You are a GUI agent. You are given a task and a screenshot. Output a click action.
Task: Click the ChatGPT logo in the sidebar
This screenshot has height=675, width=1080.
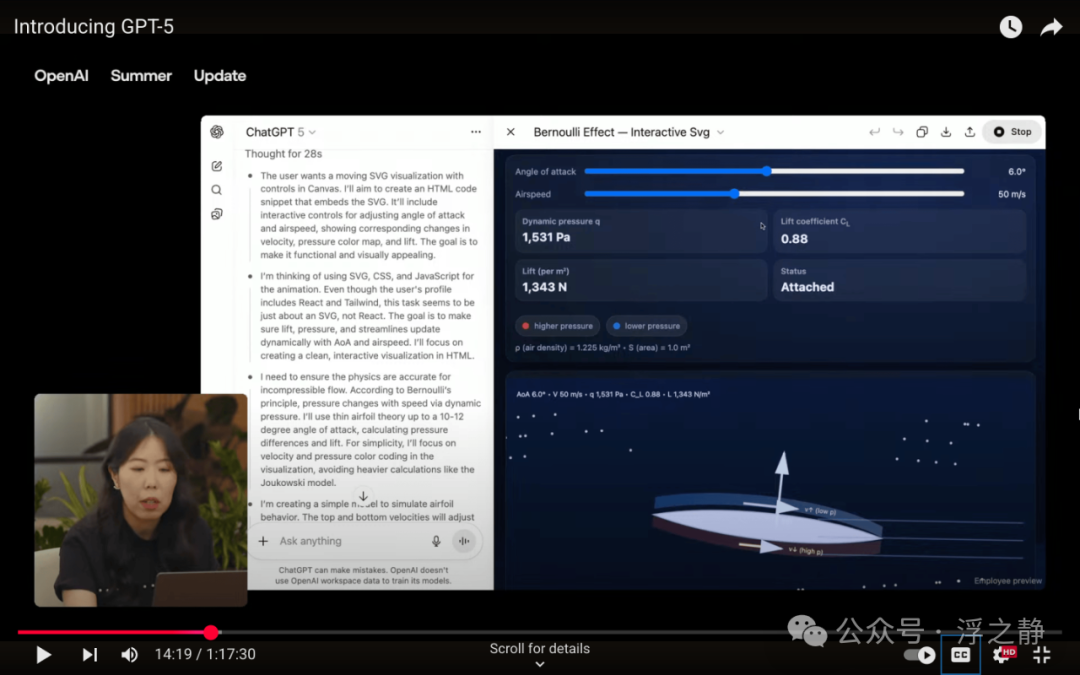coord(217,132)
